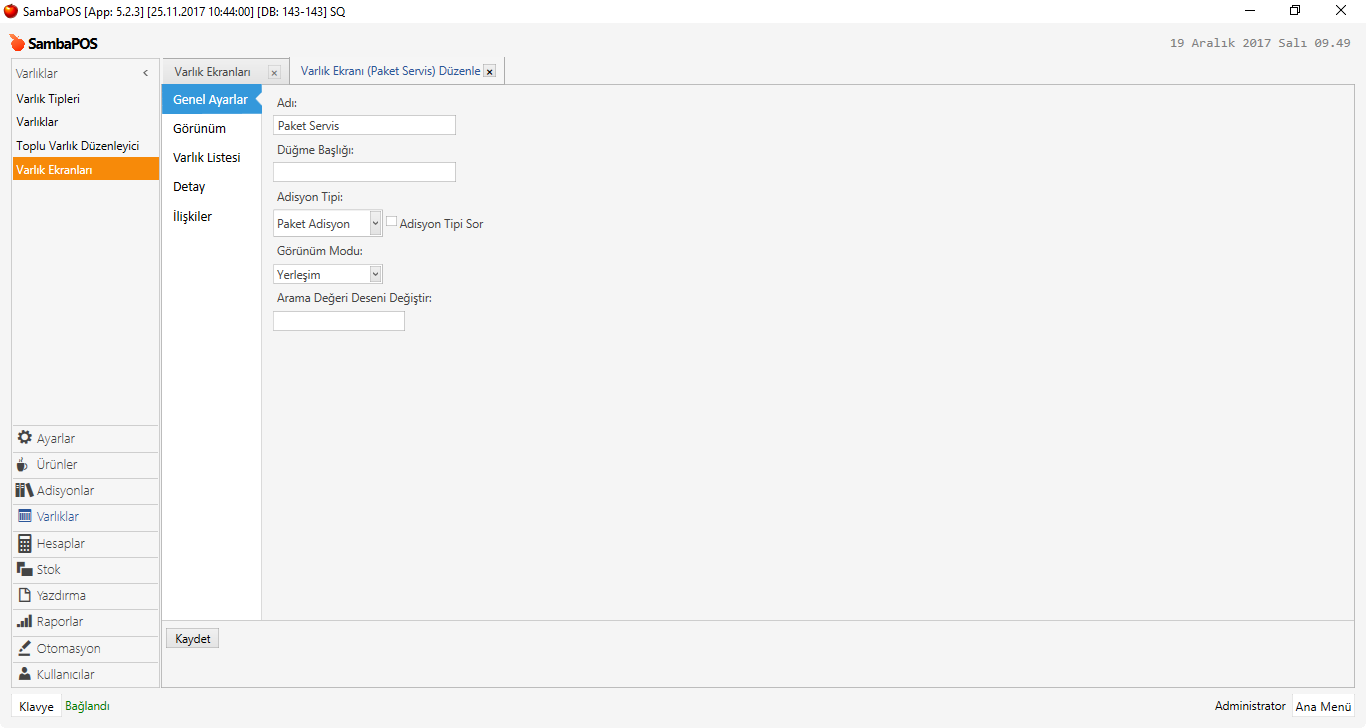The height and width of the screenshot is (728, 1366).
Task: Select the Hesaplar calculator icon
Action: click(x=25, y=544)
